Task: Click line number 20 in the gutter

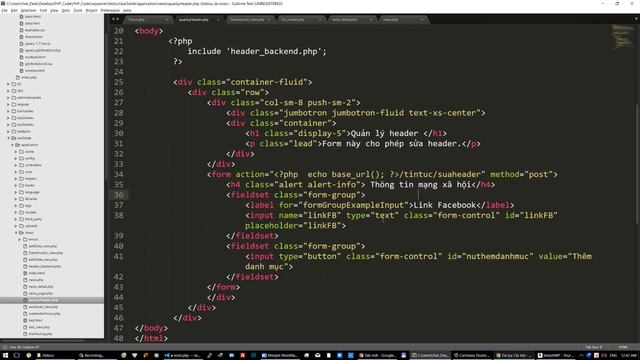Action: tap(119, 31)
